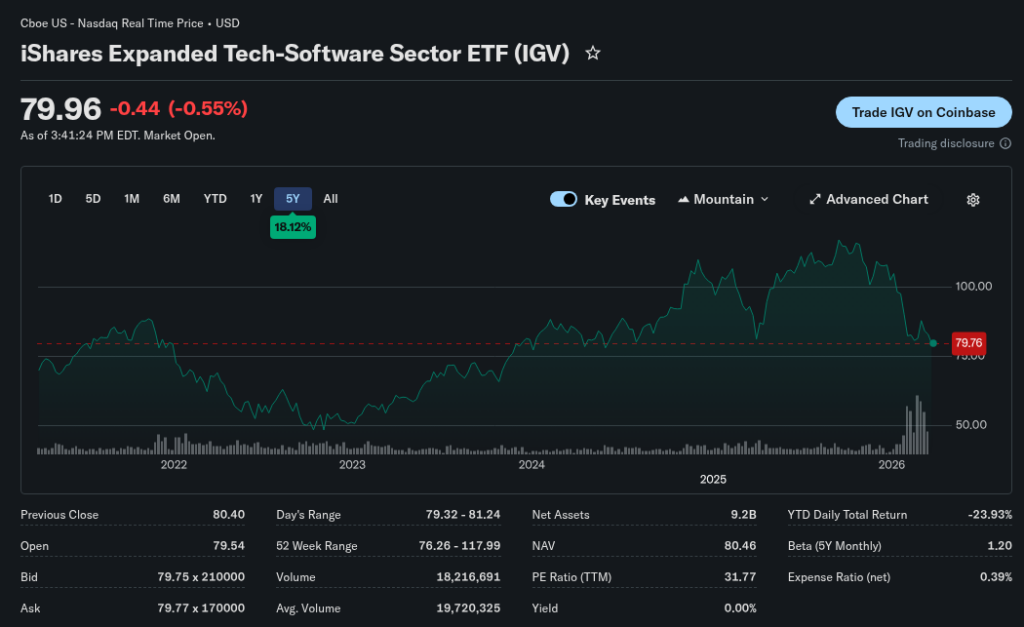Click the Mountain chart type icon
This screenshot has height=627, width=1024.
click(x=684, y=200)
